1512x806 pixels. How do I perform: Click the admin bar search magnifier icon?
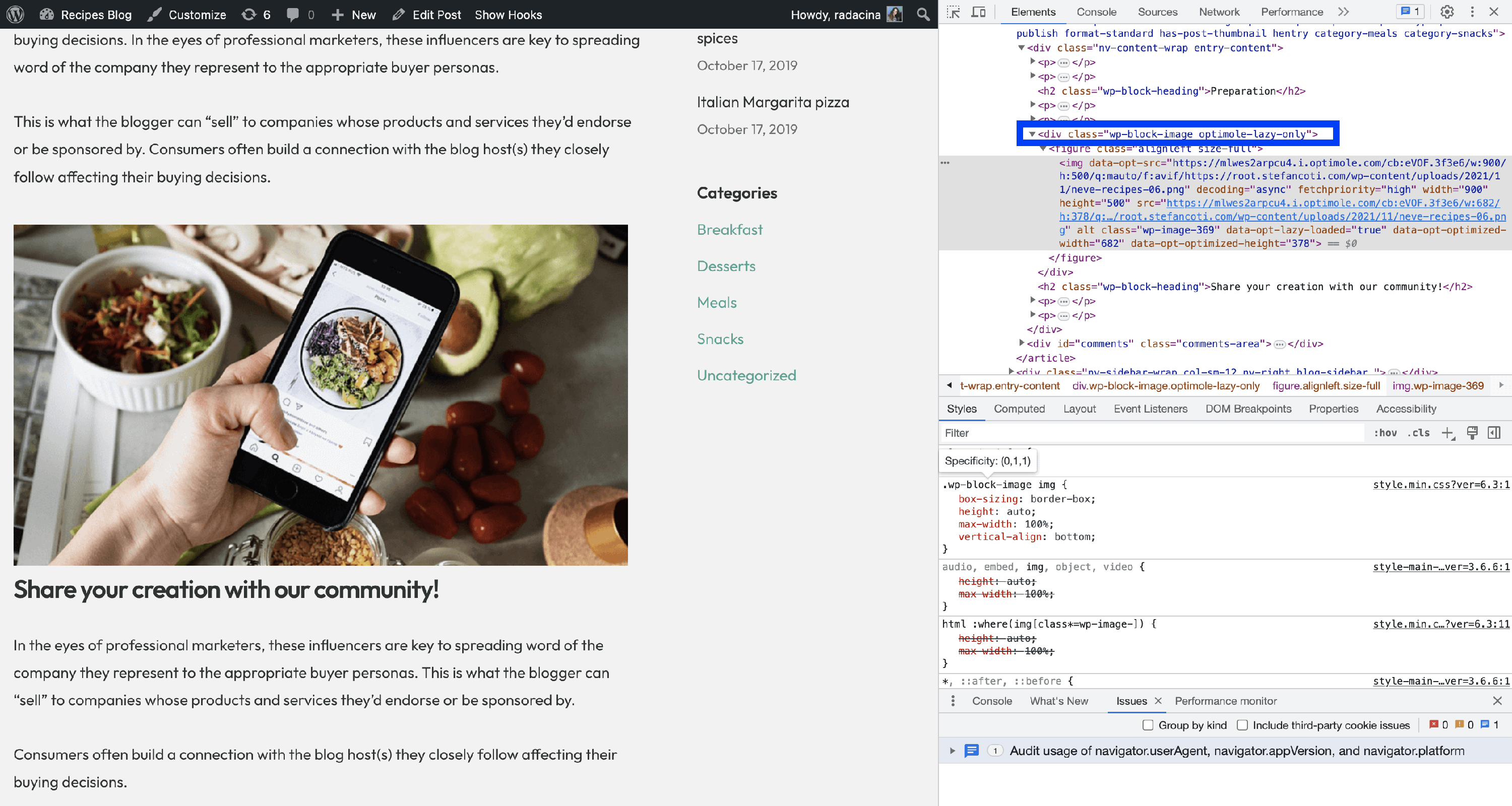pyautogui.click(x=923, y=15)
